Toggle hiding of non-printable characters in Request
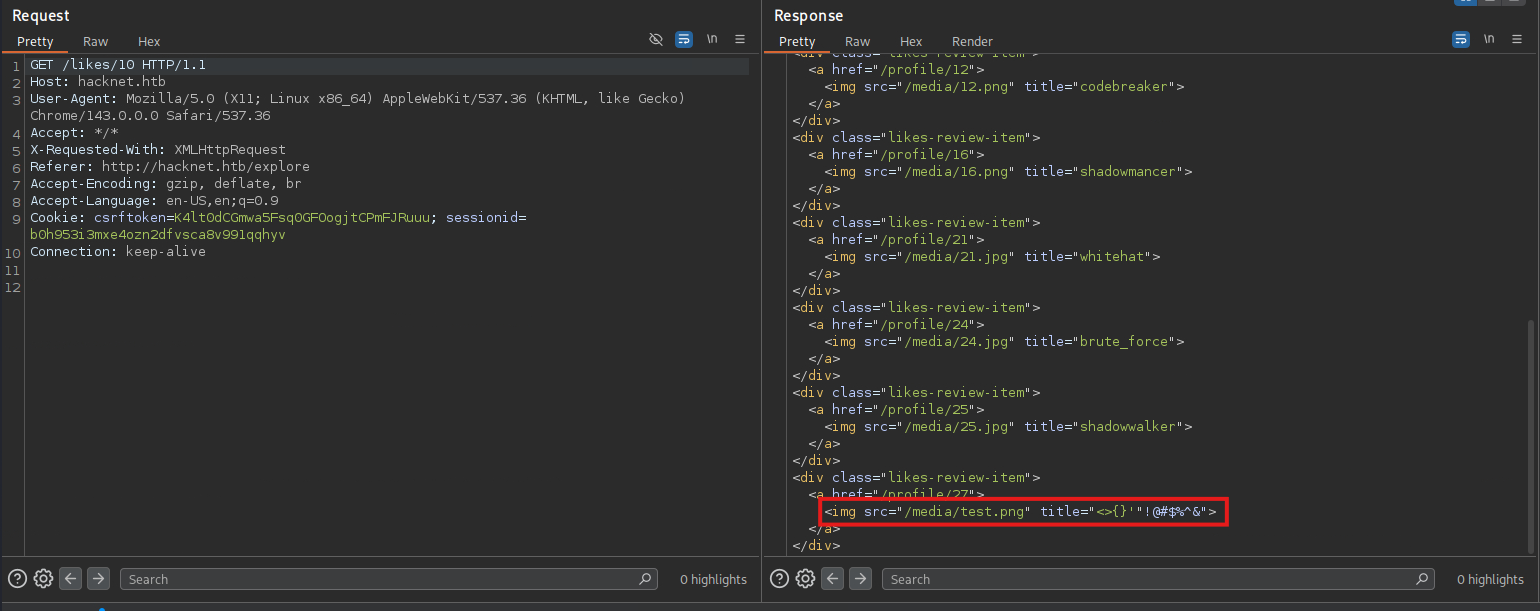This screenshot has height=611, width=1540. pyautogui.click(x=656, y=40)
